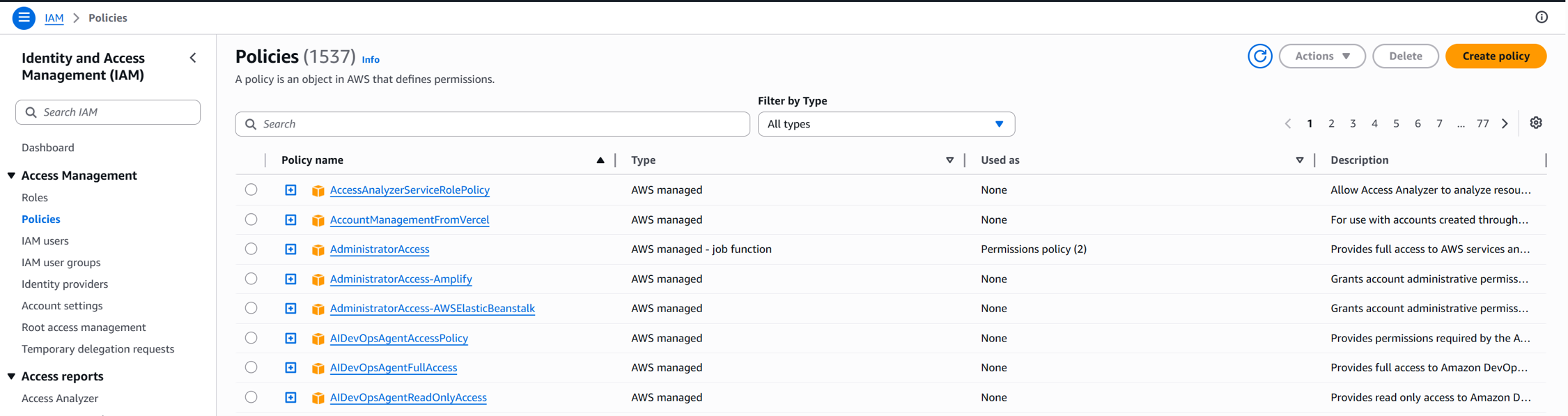Image resolution: width=1568 pixels, height=416 pixels.
Task: Collapse the Access Management section
Action: [x=12, y=176]
